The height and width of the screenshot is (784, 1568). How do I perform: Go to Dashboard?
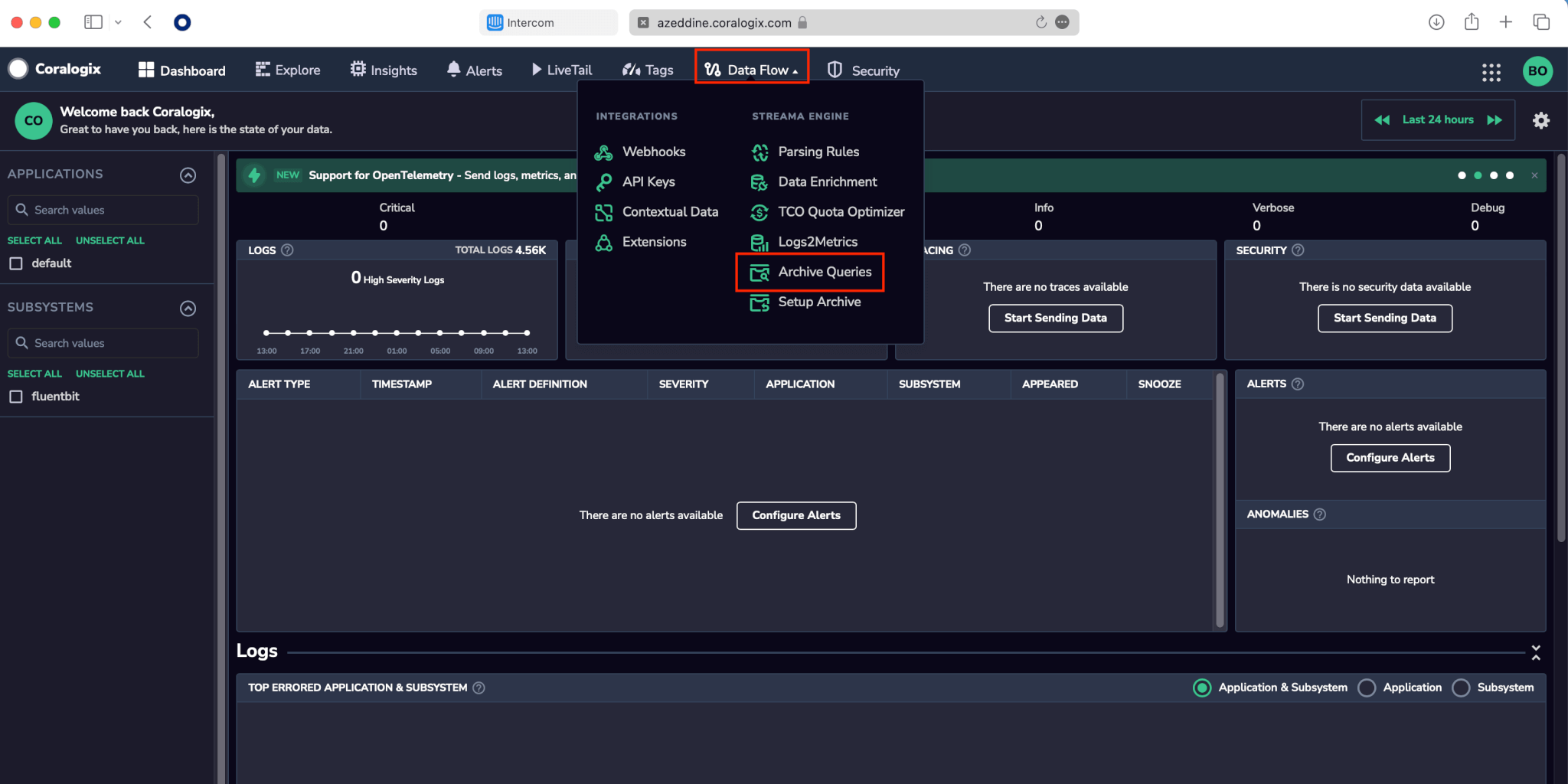(x=182, y=70)
